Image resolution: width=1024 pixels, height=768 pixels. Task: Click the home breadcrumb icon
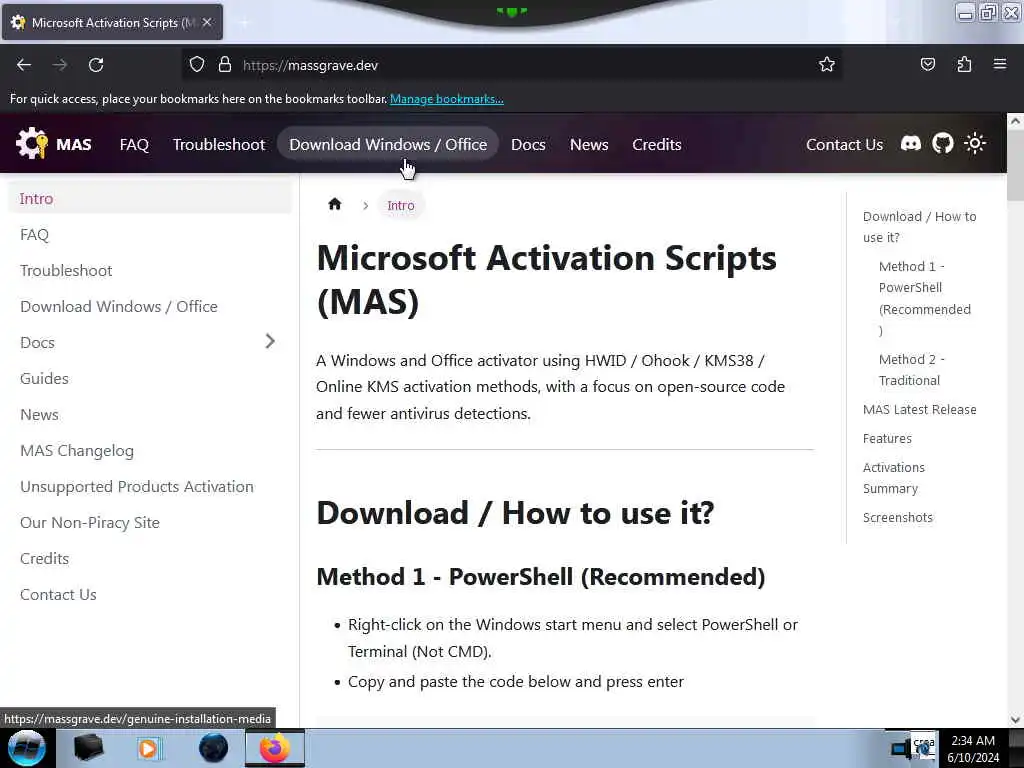[x=334, y=204]
